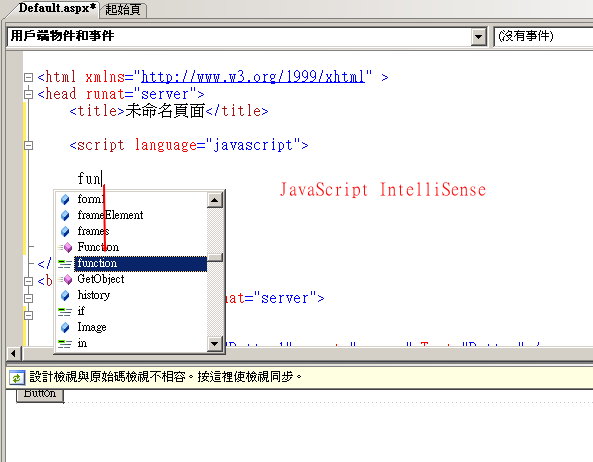
Task: Click the blue object icon beside Image
Action: [65, 327]
